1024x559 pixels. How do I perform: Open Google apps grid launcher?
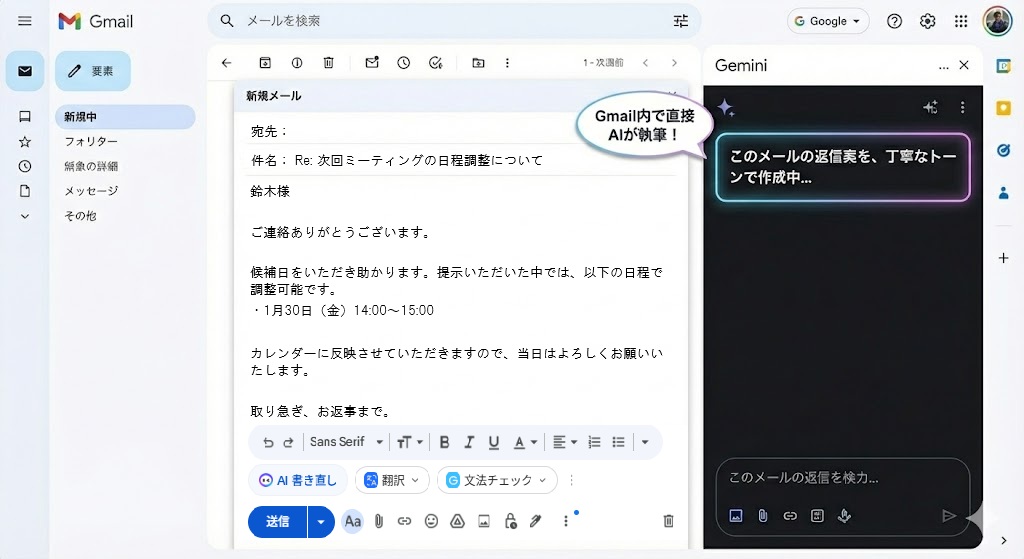[961, 21]
